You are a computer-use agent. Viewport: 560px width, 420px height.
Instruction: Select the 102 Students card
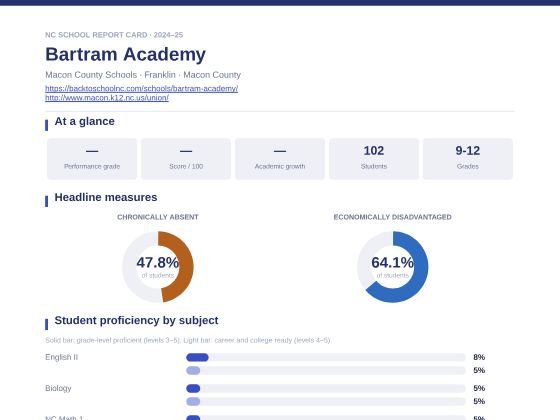tap(374, 159)
